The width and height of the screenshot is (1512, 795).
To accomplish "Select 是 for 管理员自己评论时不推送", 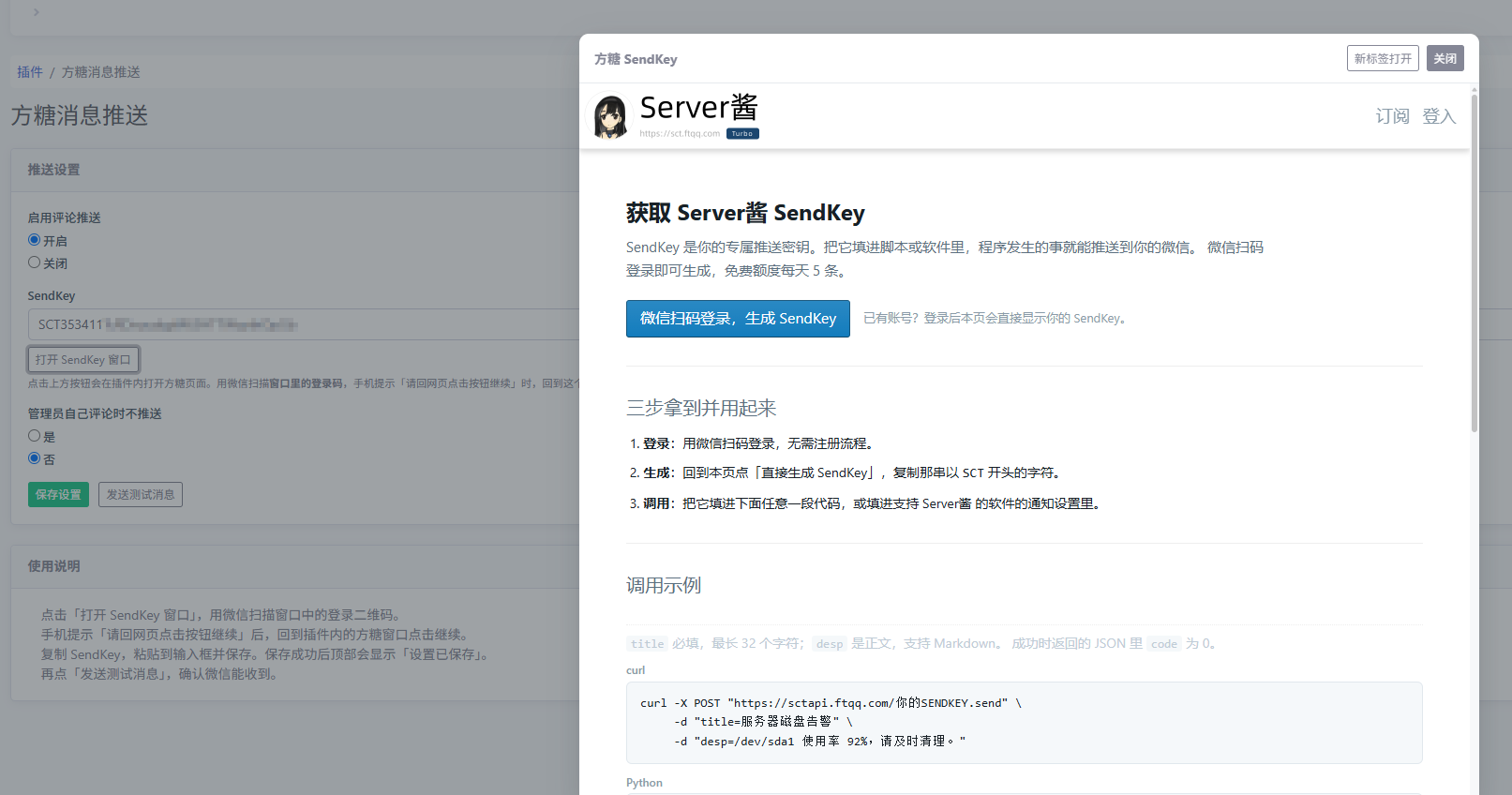I will click(x=35, y=436).
